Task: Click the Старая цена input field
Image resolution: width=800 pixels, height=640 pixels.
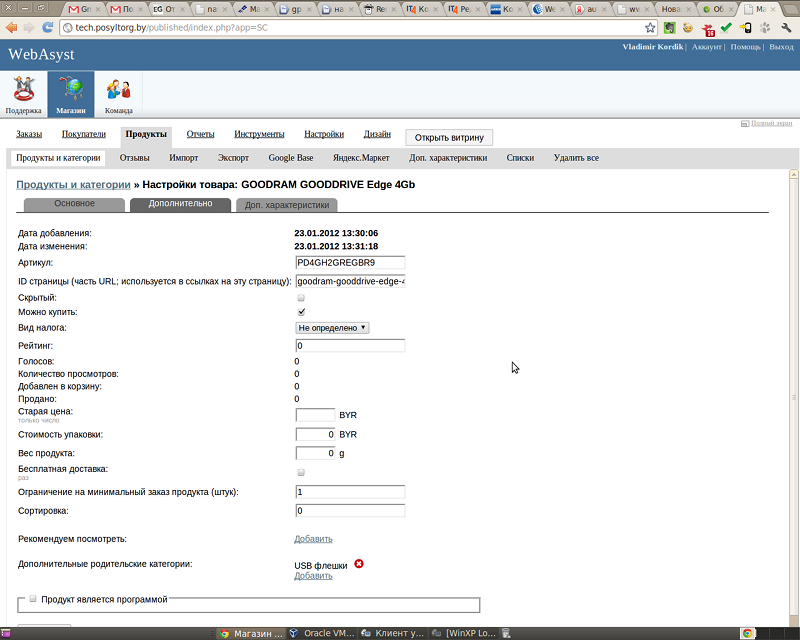Action: 315,415
